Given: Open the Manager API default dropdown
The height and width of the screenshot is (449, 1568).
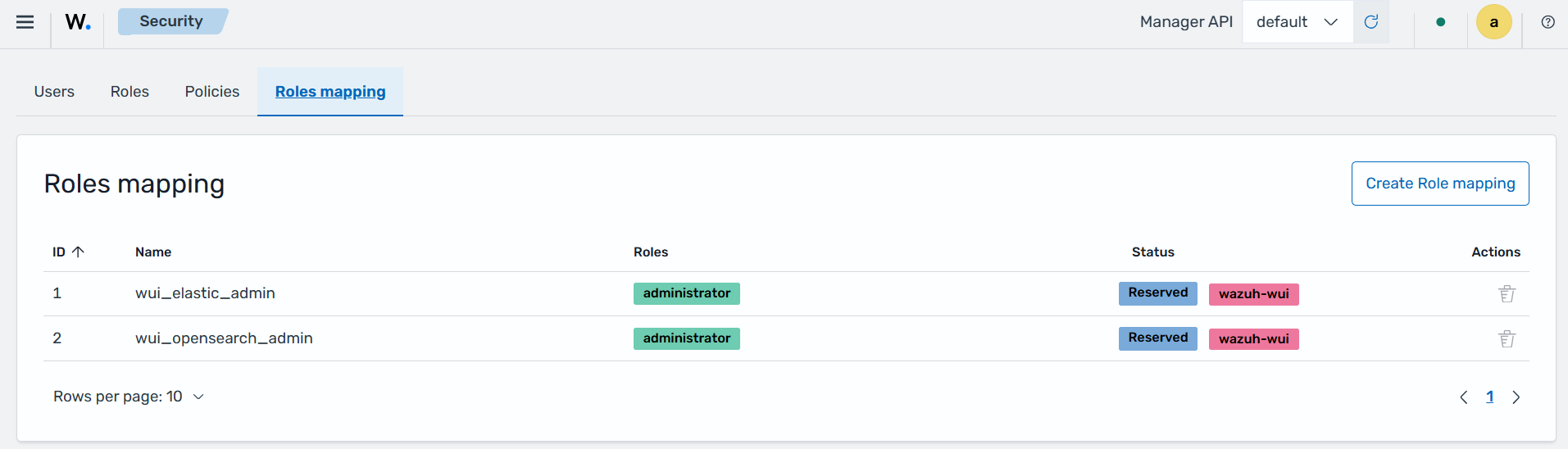Looking at the screenshot, I should (x=1298, y=22).
